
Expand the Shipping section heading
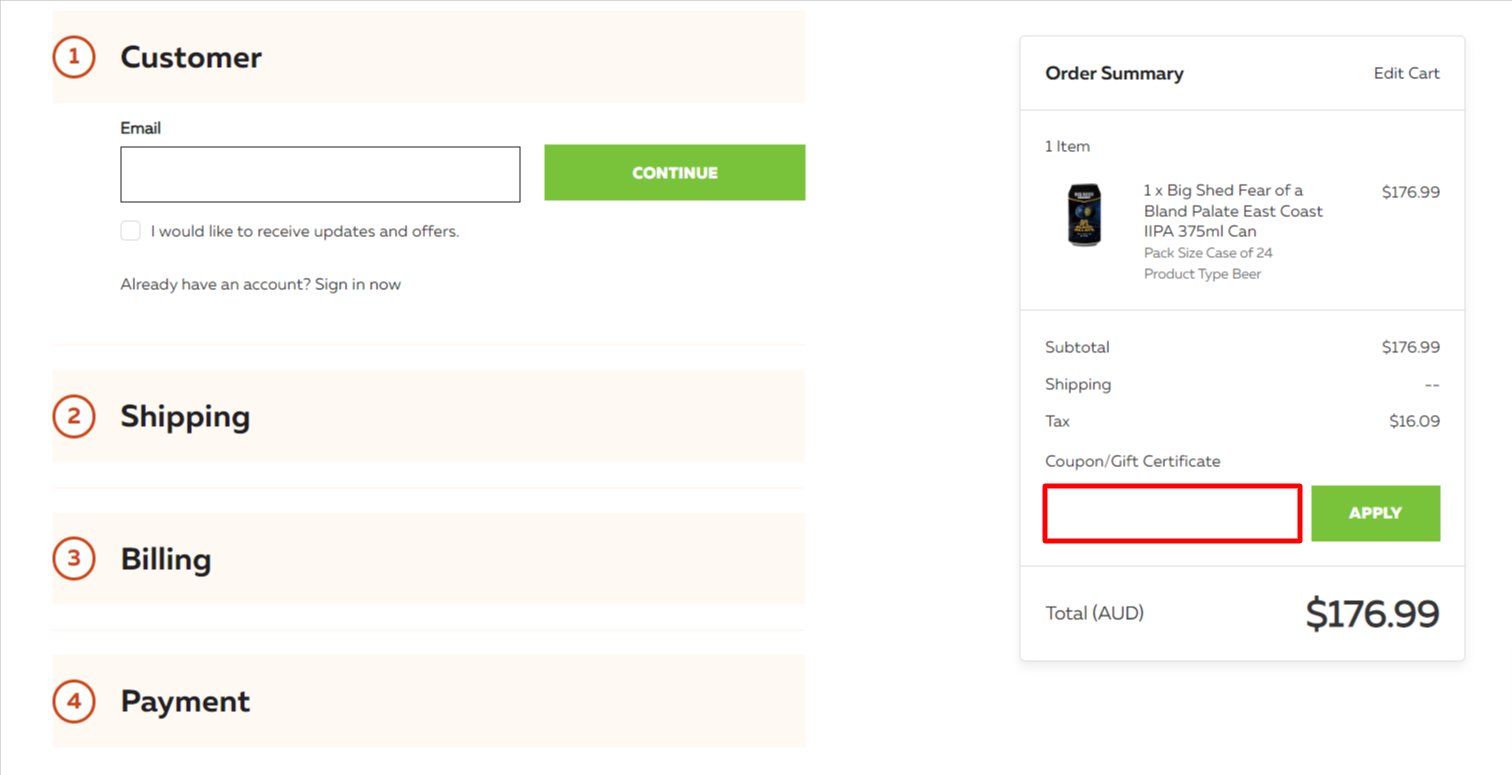[185, 416]
